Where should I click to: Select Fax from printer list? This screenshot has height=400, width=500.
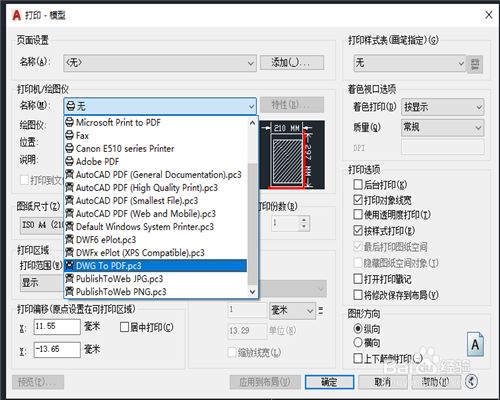(x=156, y=135)
